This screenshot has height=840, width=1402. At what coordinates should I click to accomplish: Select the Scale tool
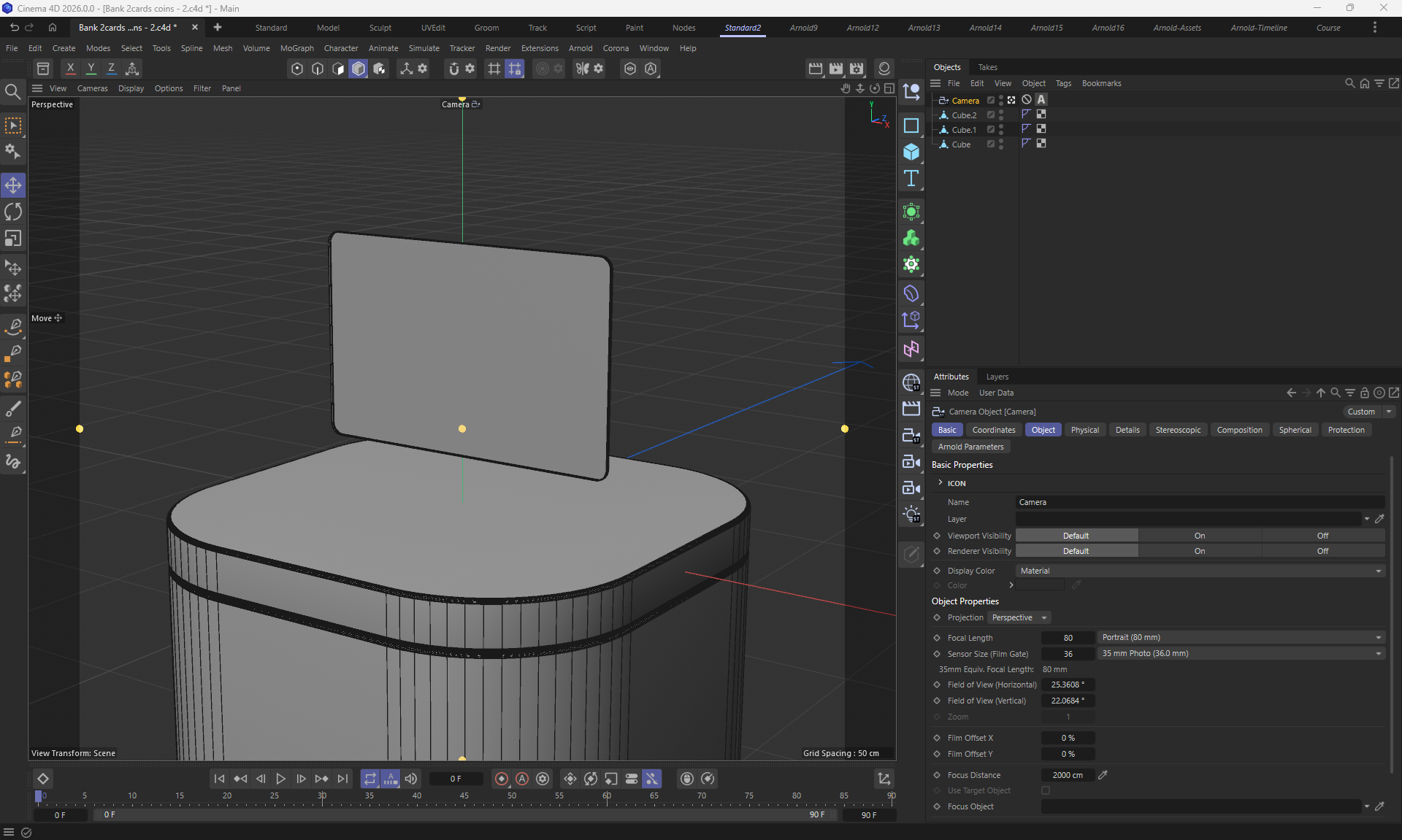(x=13, y=239)
